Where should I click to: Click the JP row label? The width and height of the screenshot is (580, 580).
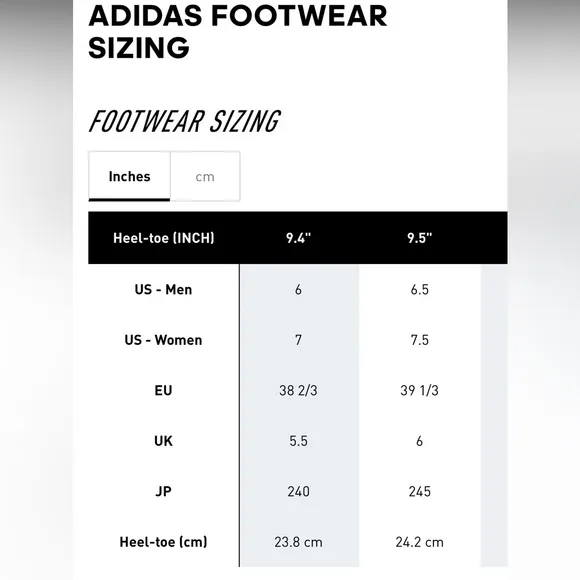163,491
